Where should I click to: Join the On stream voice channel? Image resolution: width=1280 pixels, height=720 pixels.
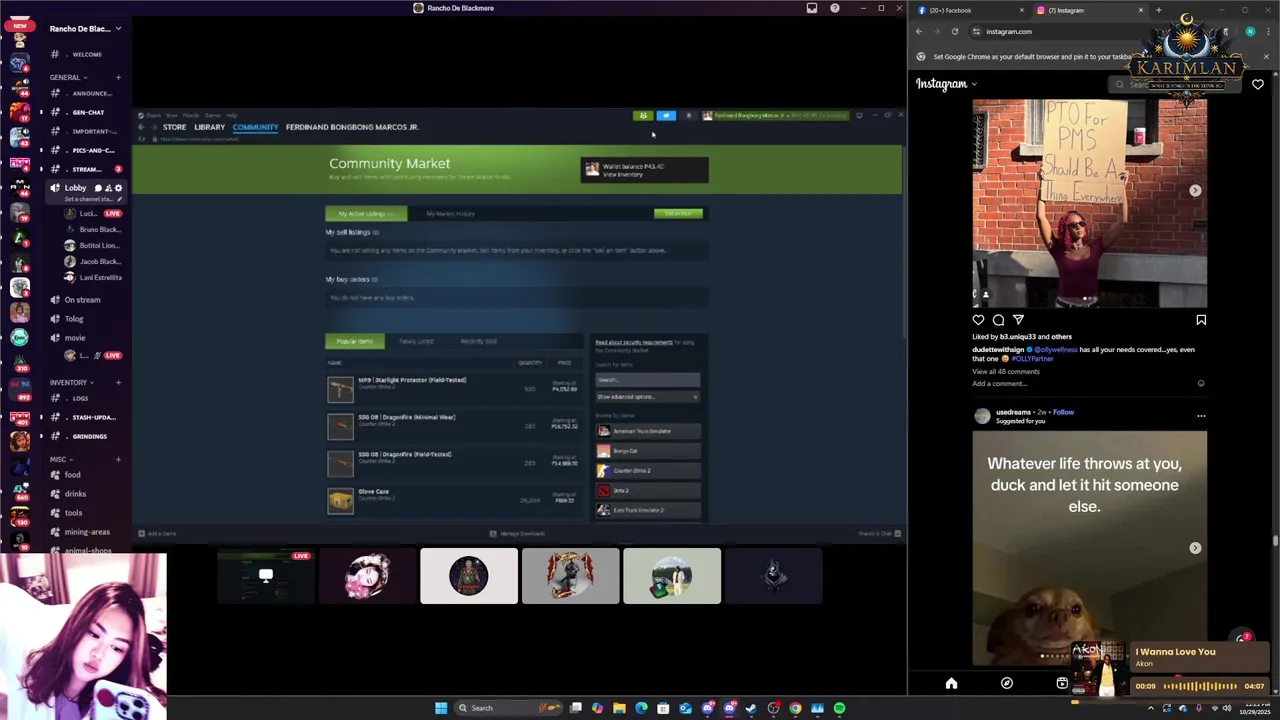click(80, 300)
